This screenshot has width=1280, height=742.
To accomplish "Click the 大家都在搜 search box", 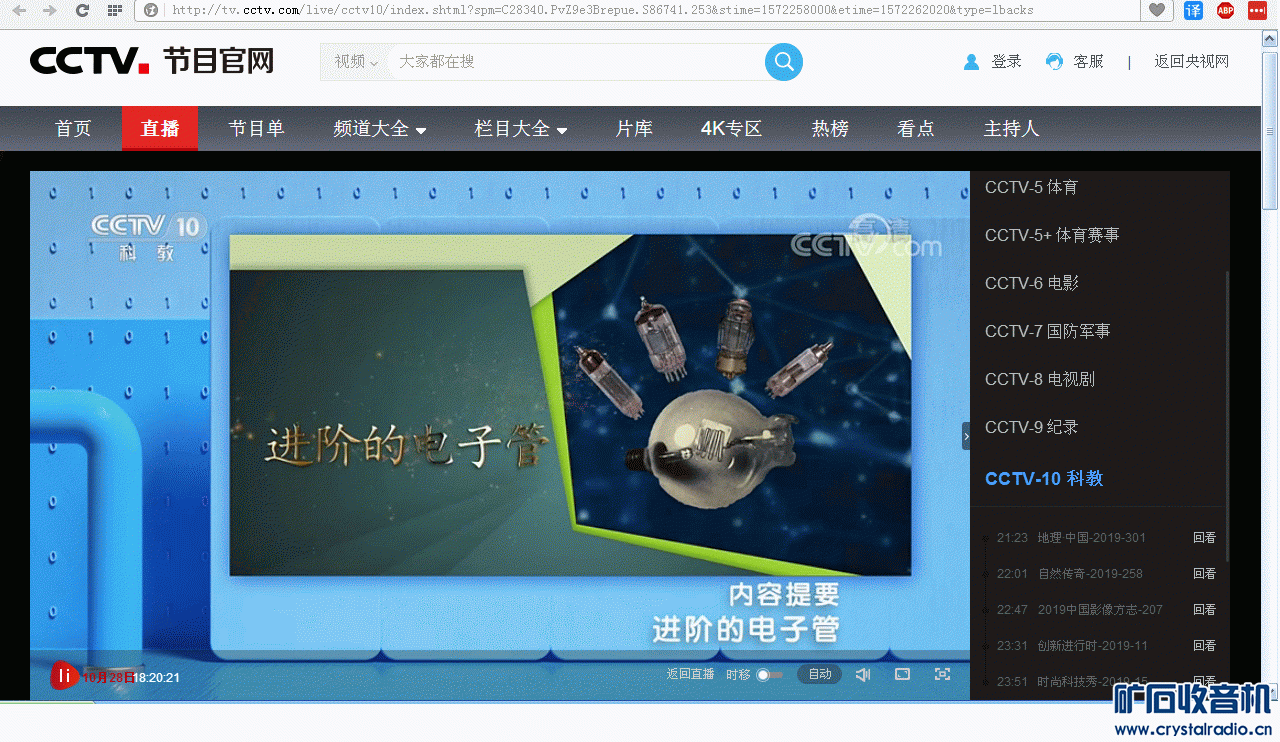I will click(575, 62).
